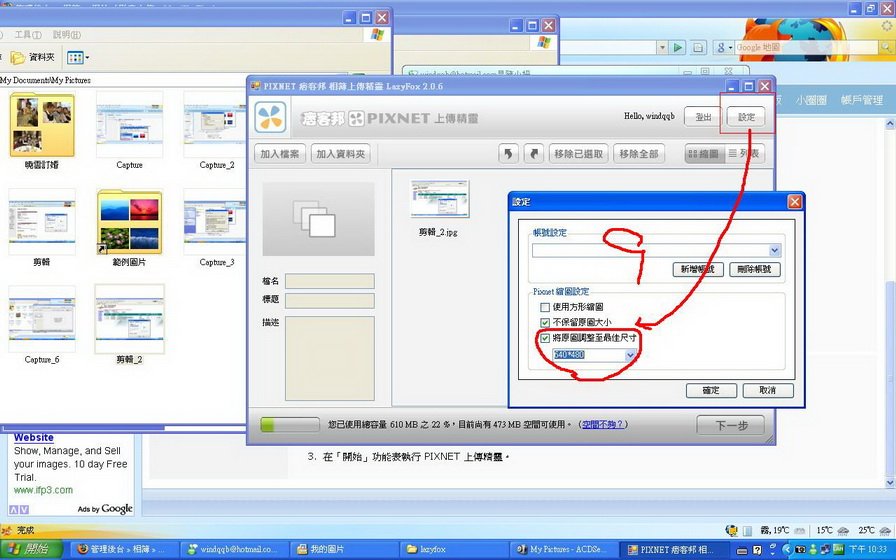Close the 設定 settings dialog

794,202
